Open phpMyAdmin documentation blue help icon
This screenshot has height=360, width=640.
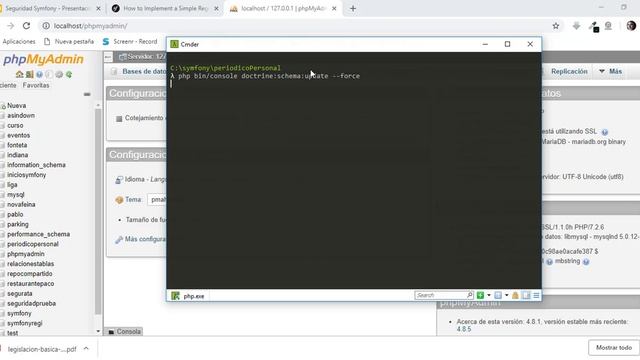point(39,75)
